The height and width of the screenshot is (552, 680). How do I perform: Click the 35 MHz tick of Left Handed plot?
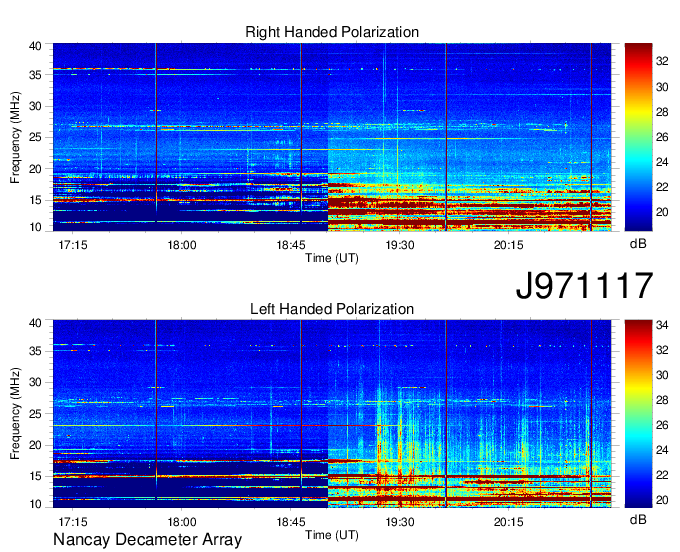[x=35, y=351]
